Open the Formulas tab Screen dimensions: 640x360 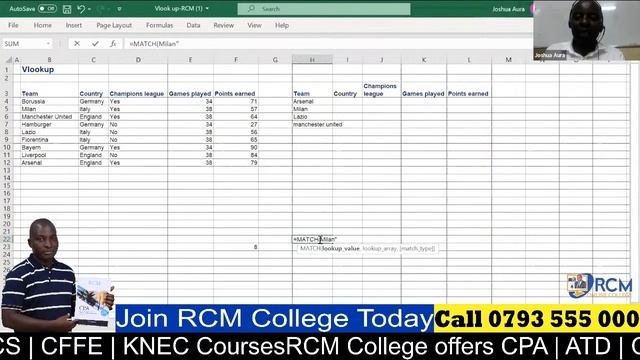pyautogui.click(x=160, y=25)
